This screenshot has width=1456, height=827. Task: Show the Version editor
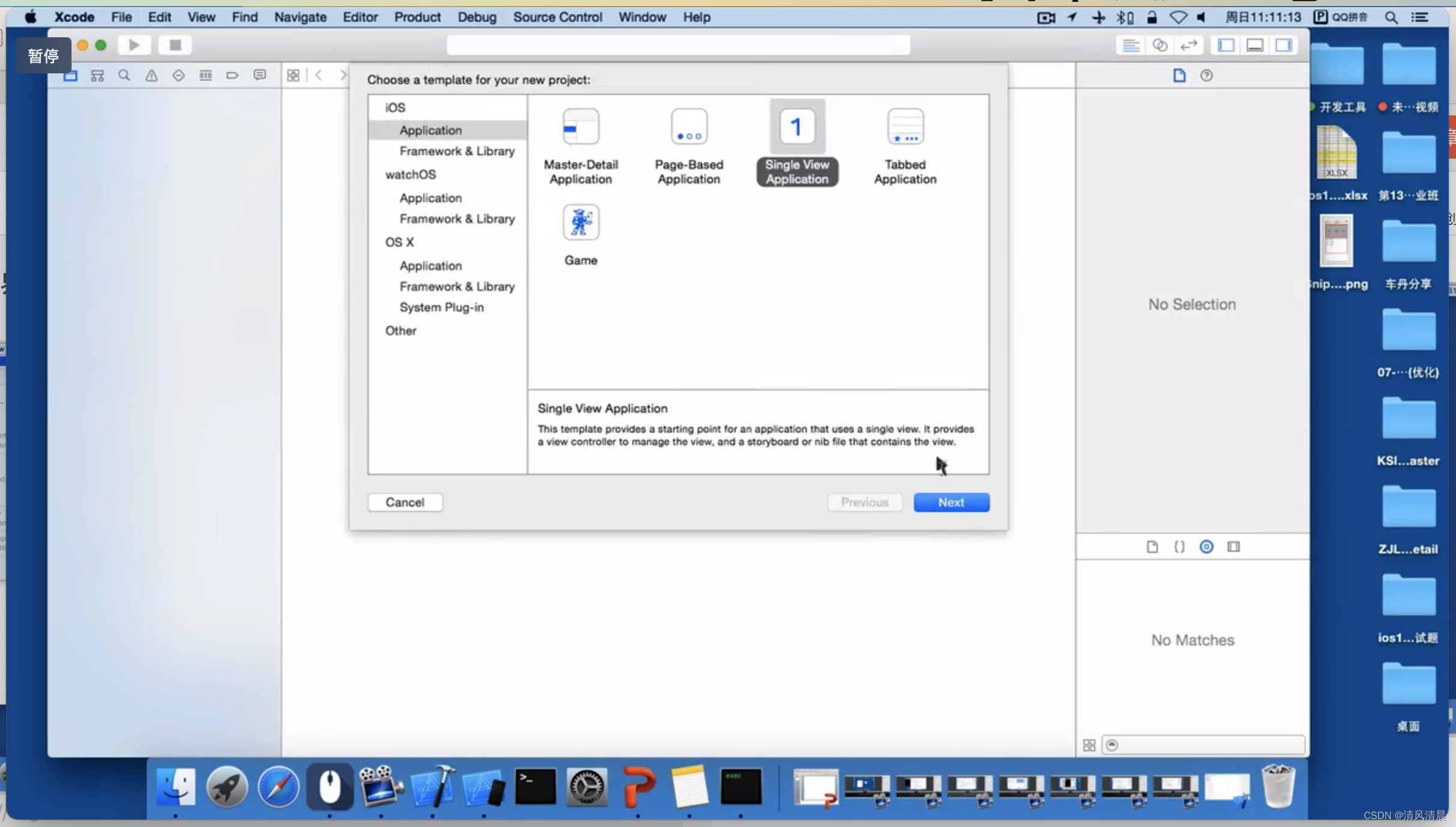coord(1188,45)
